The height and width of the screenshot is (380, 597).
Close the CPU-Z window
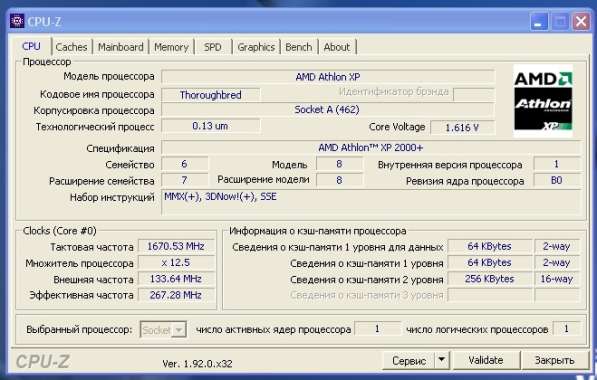click(581, 22)
